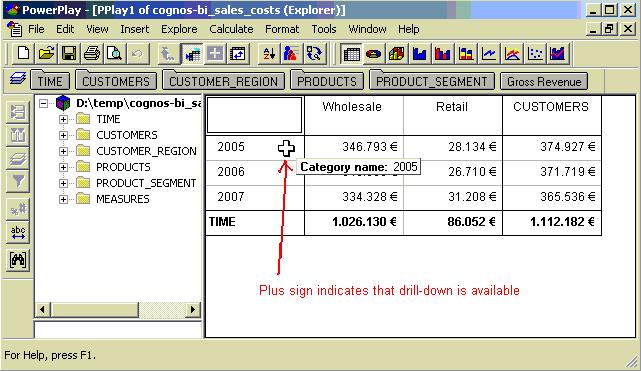641x371 pixels.
Task: Select the single line chart icon
Action: coord(489,54)
